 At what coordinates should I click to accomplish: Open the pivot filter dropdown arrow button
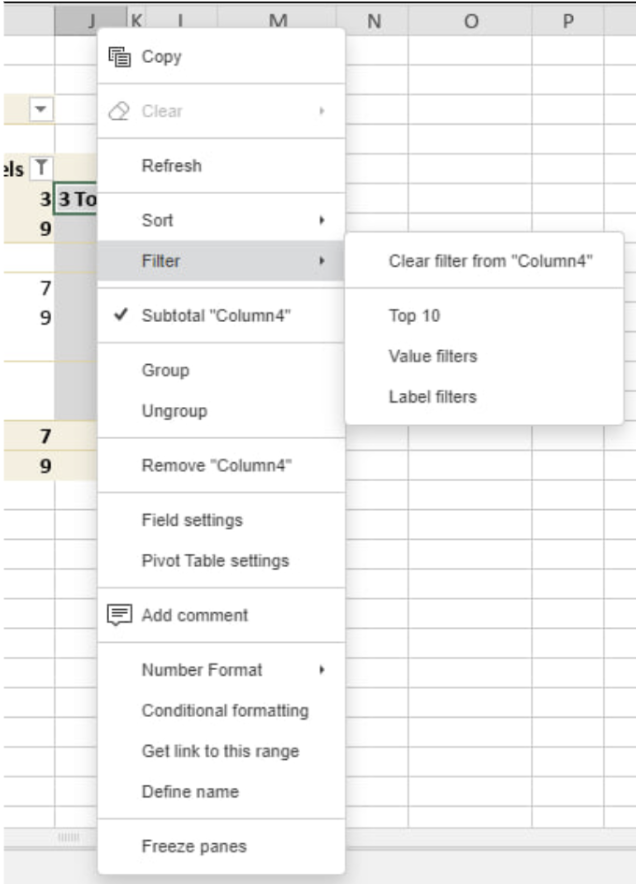41,109
